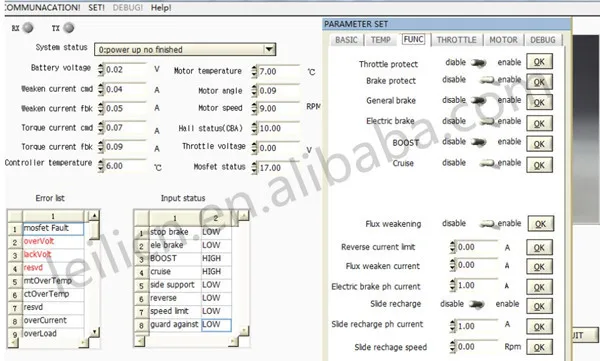This screenshot has width=600, height=361.
Task: Toggle the Flux weakening switch
Action: (x=488, y=224)
